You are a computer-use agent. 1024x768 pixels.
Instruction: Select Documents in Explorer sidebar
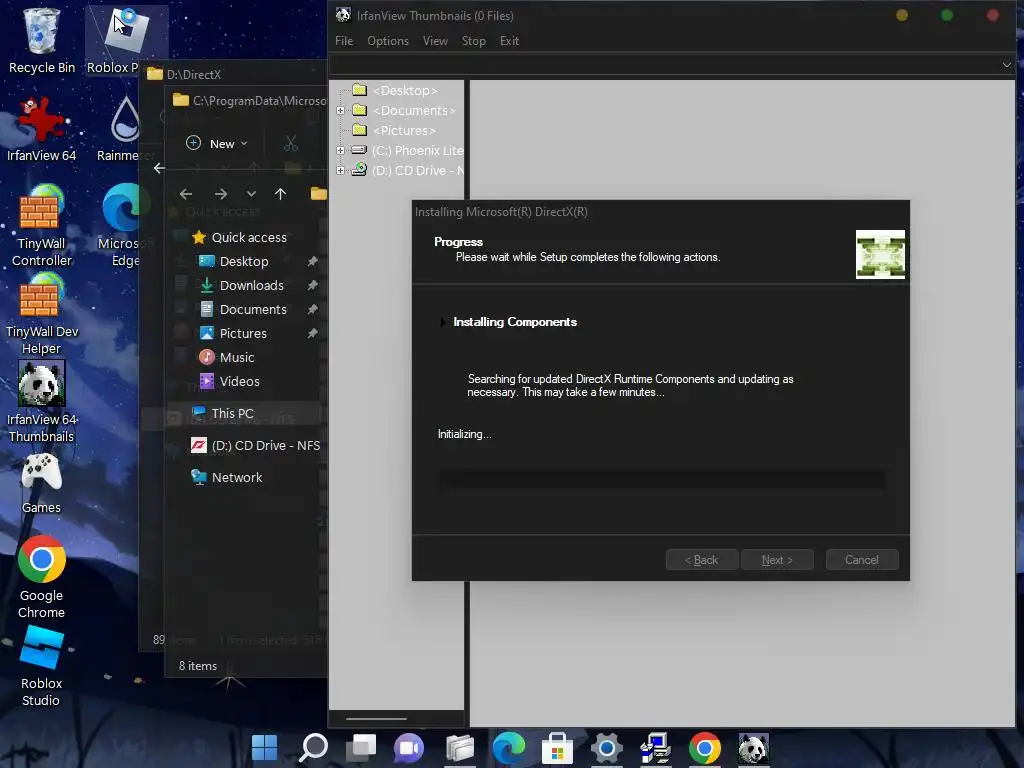(243, 310)
